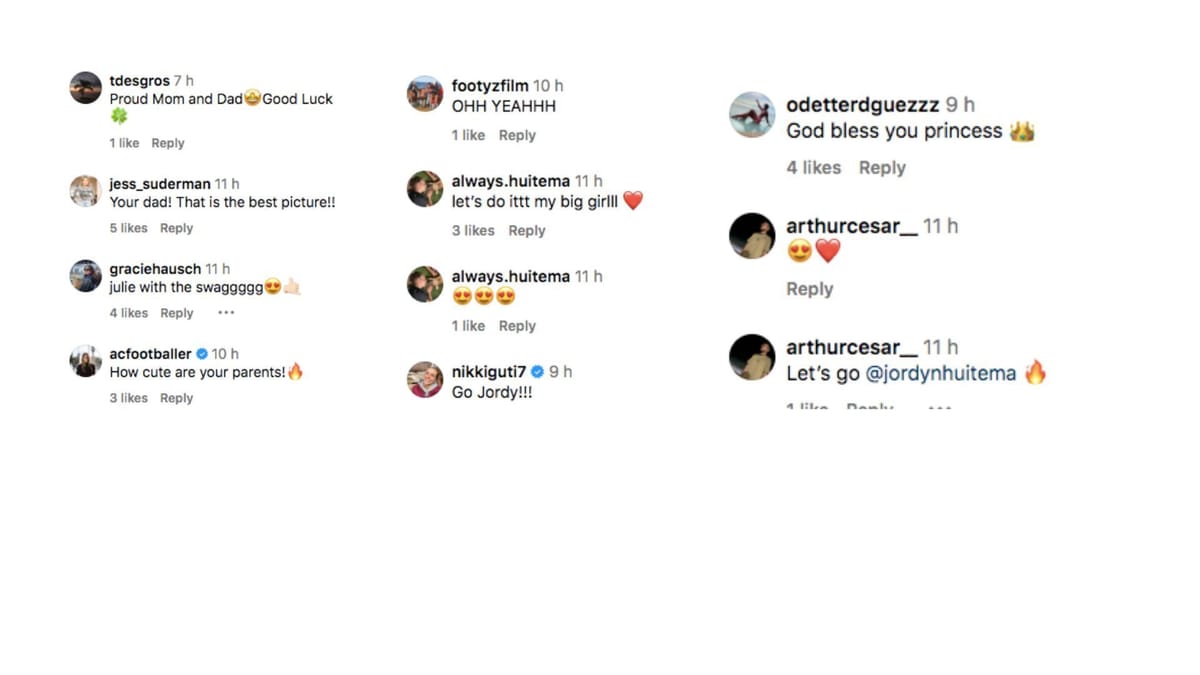Reply to tdesgros comment
The image size is (1200, 675).
[x=168, y=143]
